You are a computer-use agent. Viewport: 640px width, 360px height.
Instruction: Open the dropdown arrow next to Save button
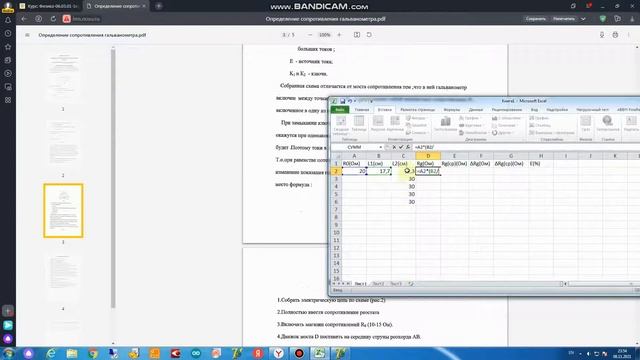[583, 19]
